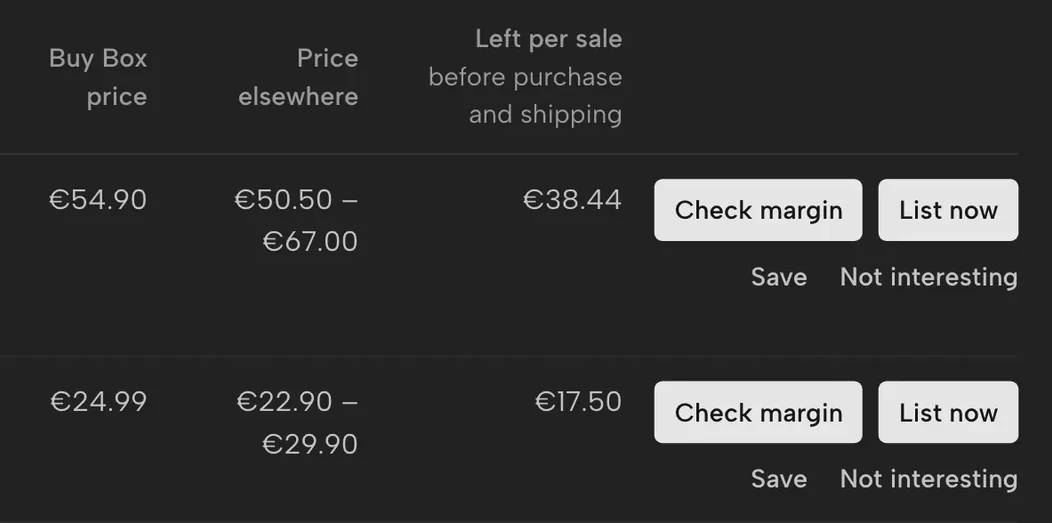
Task: Select the €24.99 Buy Box price cell
Action: [x=98, y=402]
